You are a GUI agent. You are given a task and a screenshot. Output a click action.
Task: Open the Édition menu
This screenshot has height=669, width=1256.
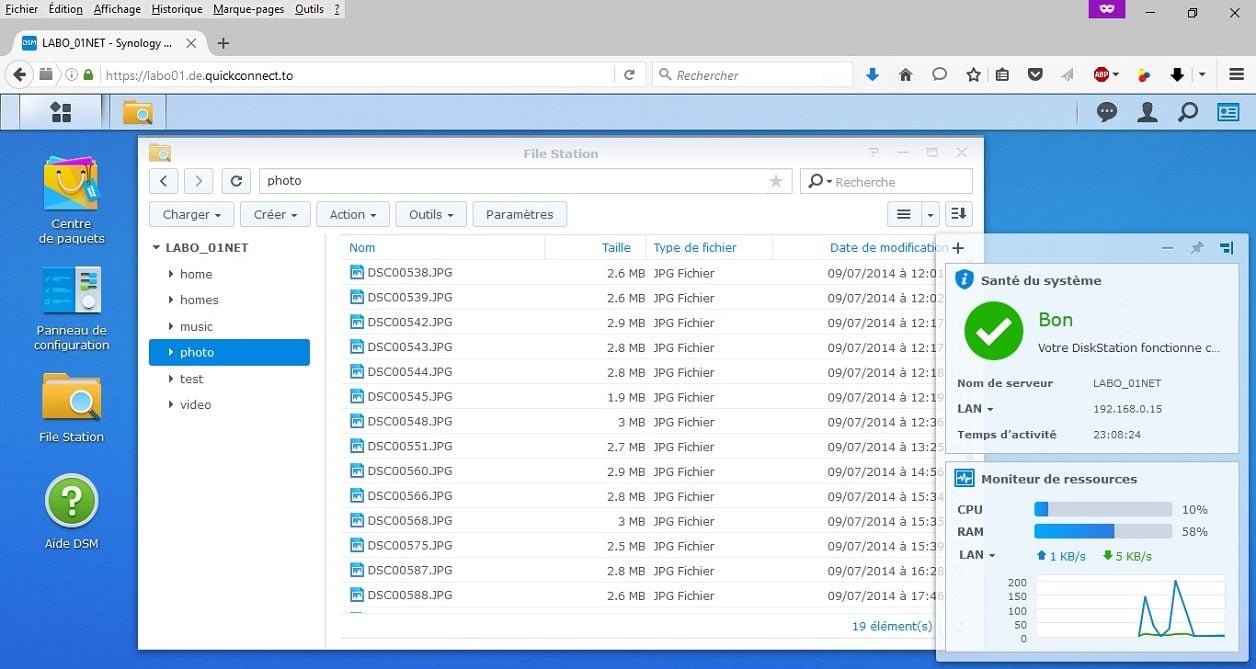tap(66, 9)
